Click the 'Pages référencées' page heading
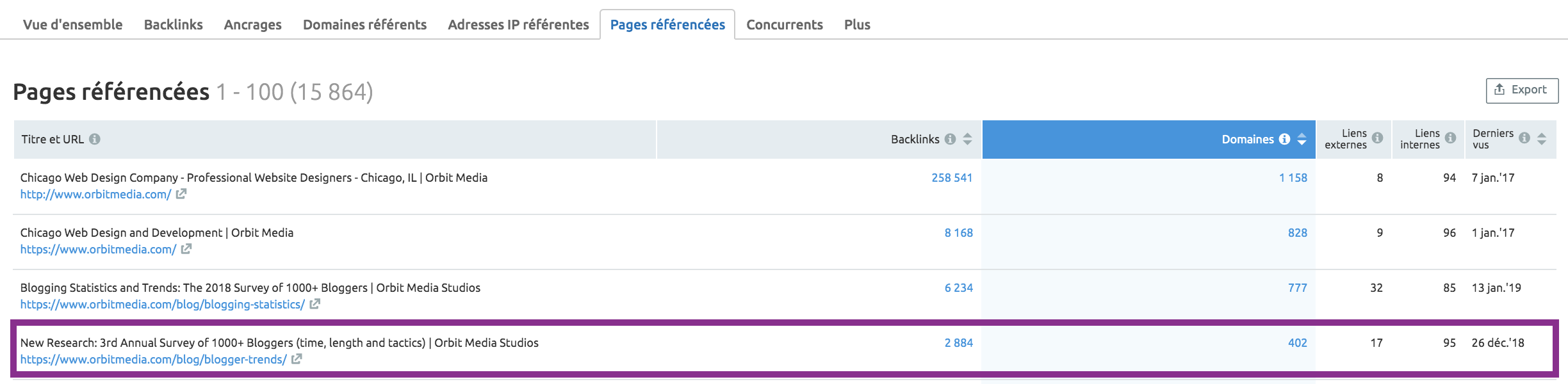Image resolution: width=1568 pixels, height=384 pixels. 111,92
